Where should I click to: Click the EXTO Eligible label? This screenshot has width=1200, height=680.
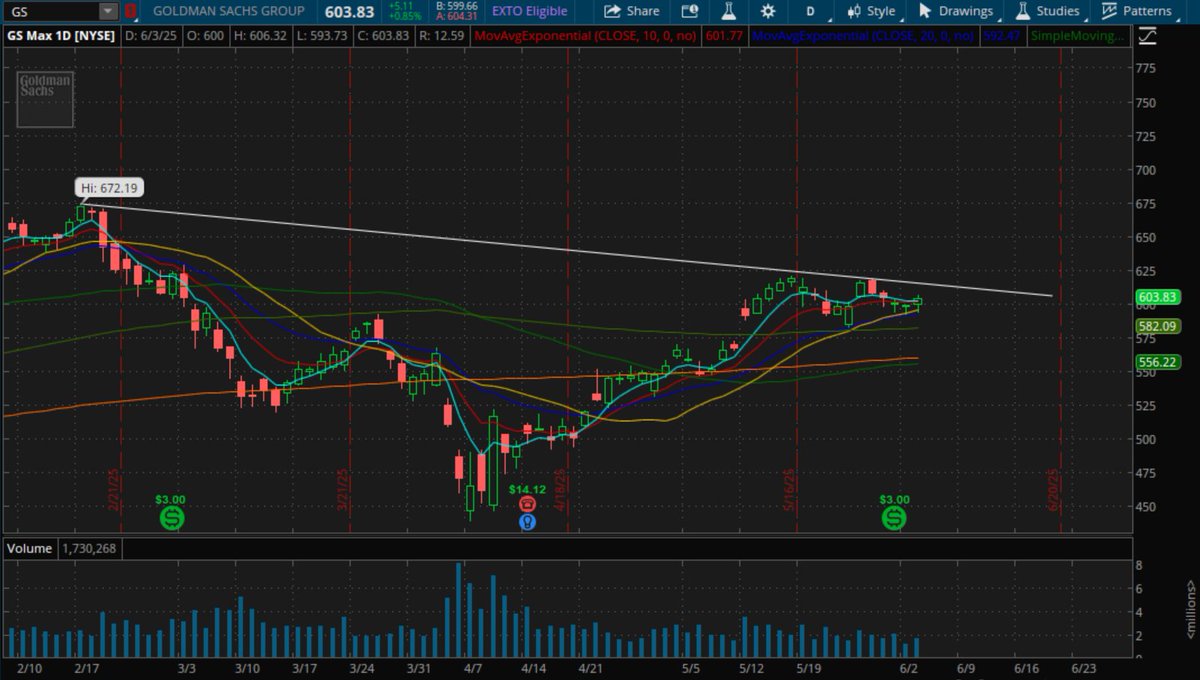point(529,11)
